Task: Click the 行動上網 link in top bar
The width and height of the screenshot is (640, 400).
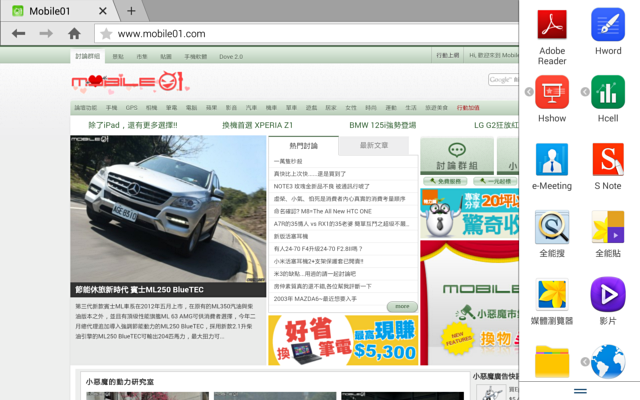Action: coord(447,55)
